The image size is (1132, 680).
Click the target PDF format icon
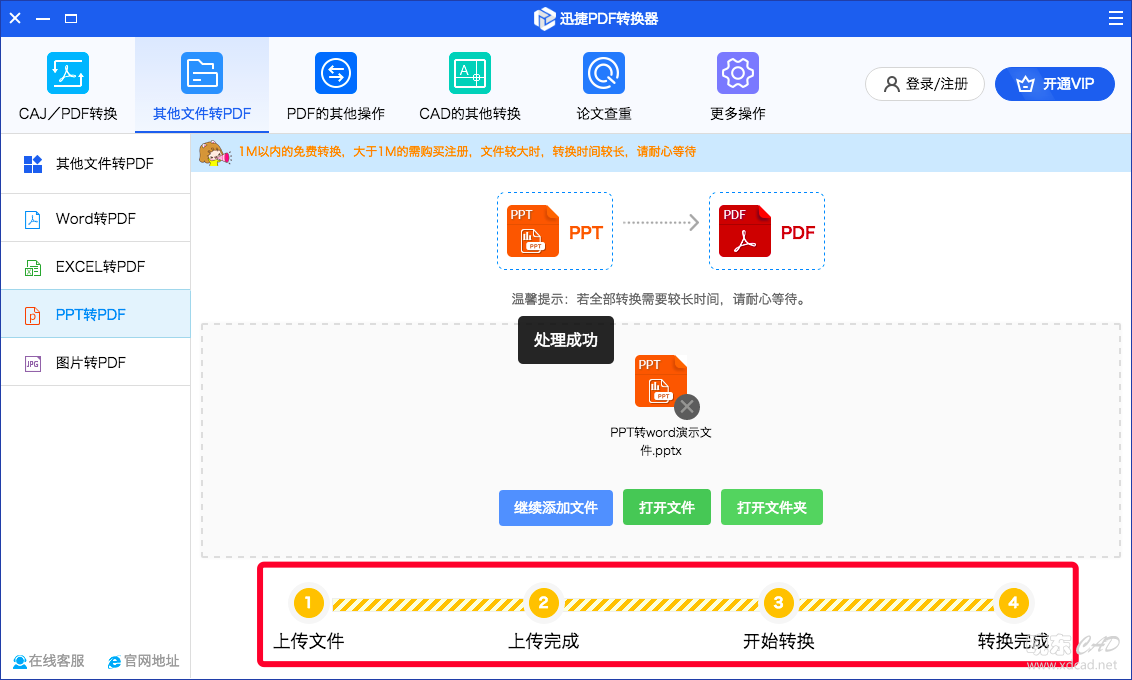coord(745,231)
